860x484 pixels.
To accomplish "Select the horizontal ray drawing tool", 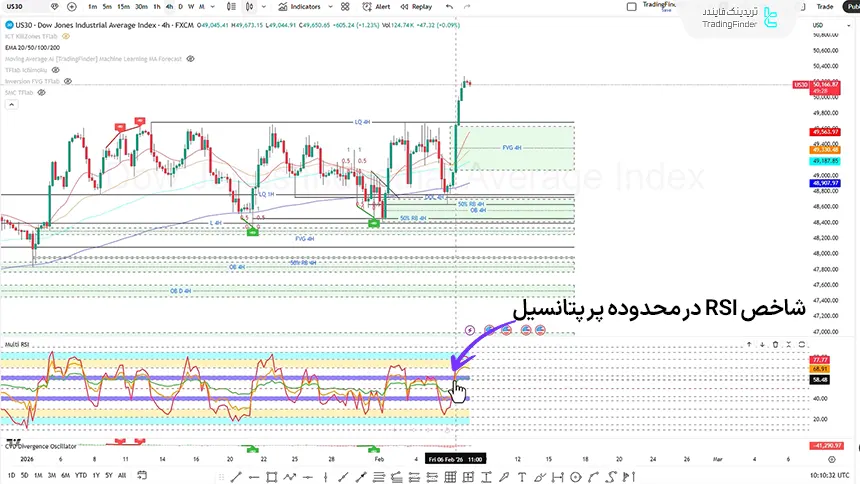I will 253,477.
